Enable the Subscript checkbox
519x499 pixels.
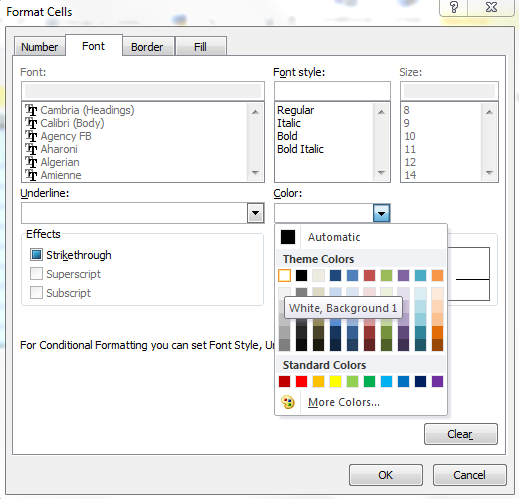point(36,293)
